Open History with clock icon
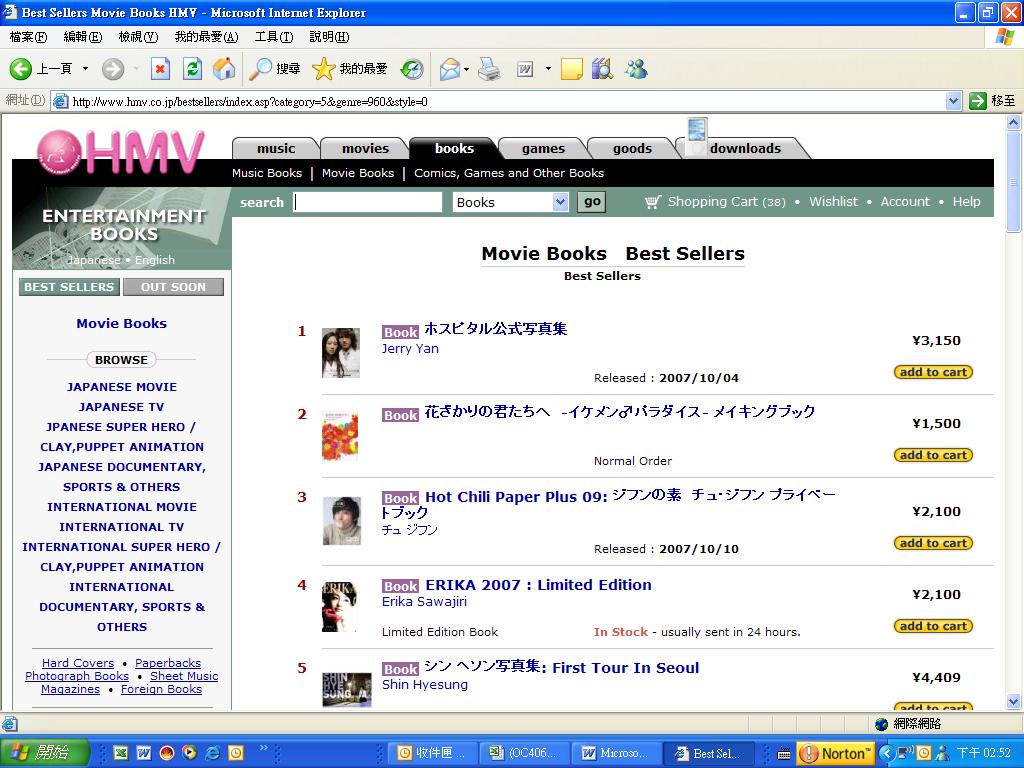This screenshot has height=768, width=1024. pyautogui.click(x=412, y=69)
